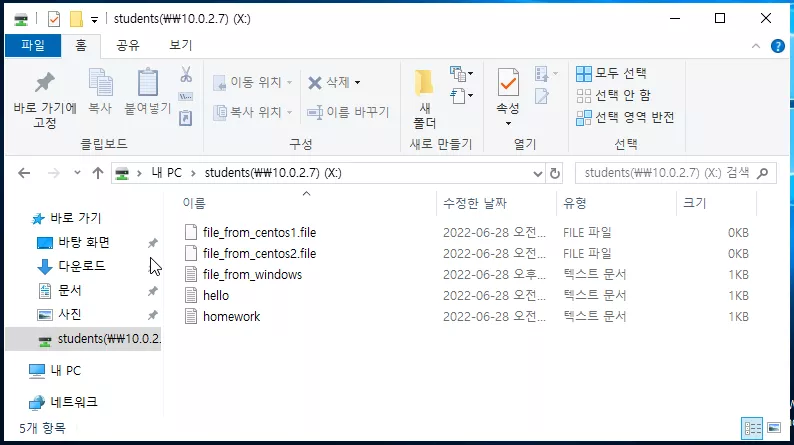Click the Properties (속성) checkmark icon

point(508,82)
